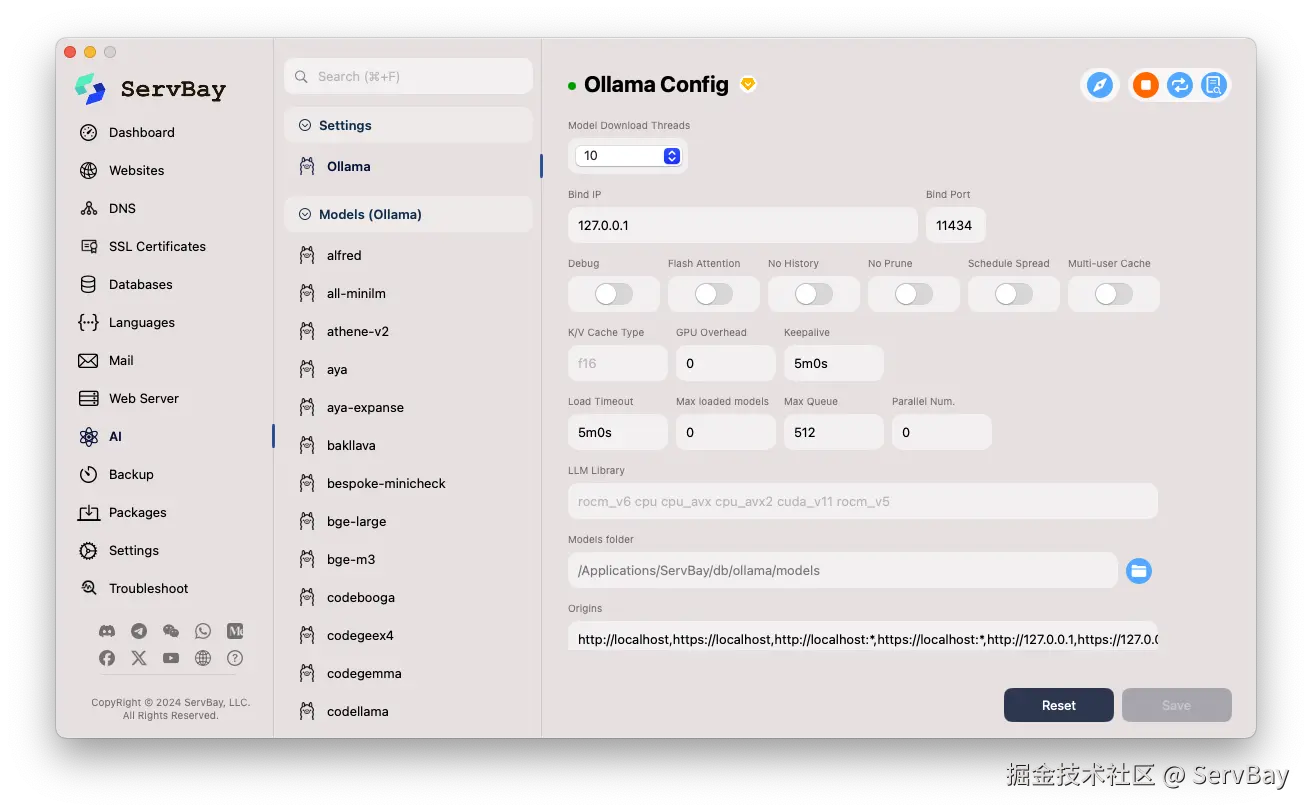Click the Bind Port field
This screenshot has height=812, width=1312.
point(955,225)
